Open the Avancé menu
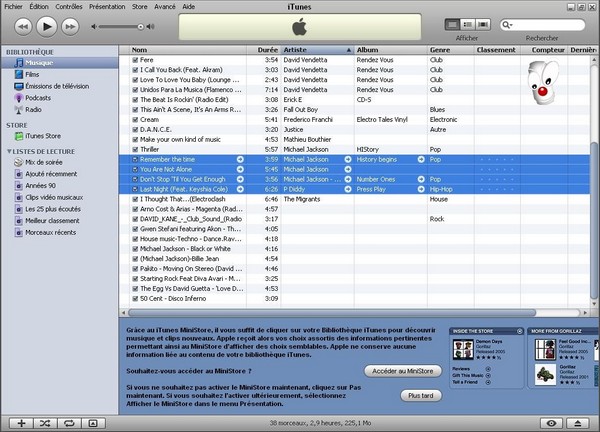 click(x=165, y=7)
